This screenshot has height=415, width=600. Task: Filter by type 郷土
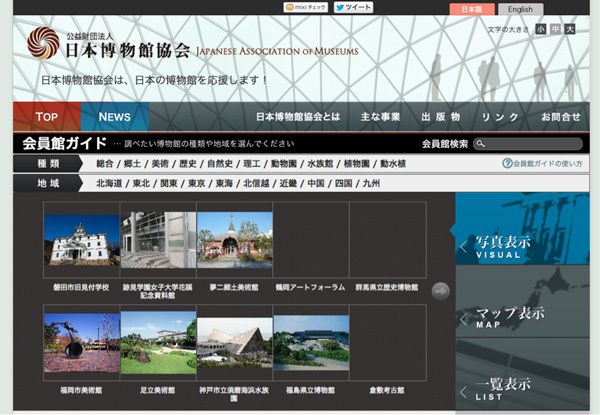(x=132, y=164)
